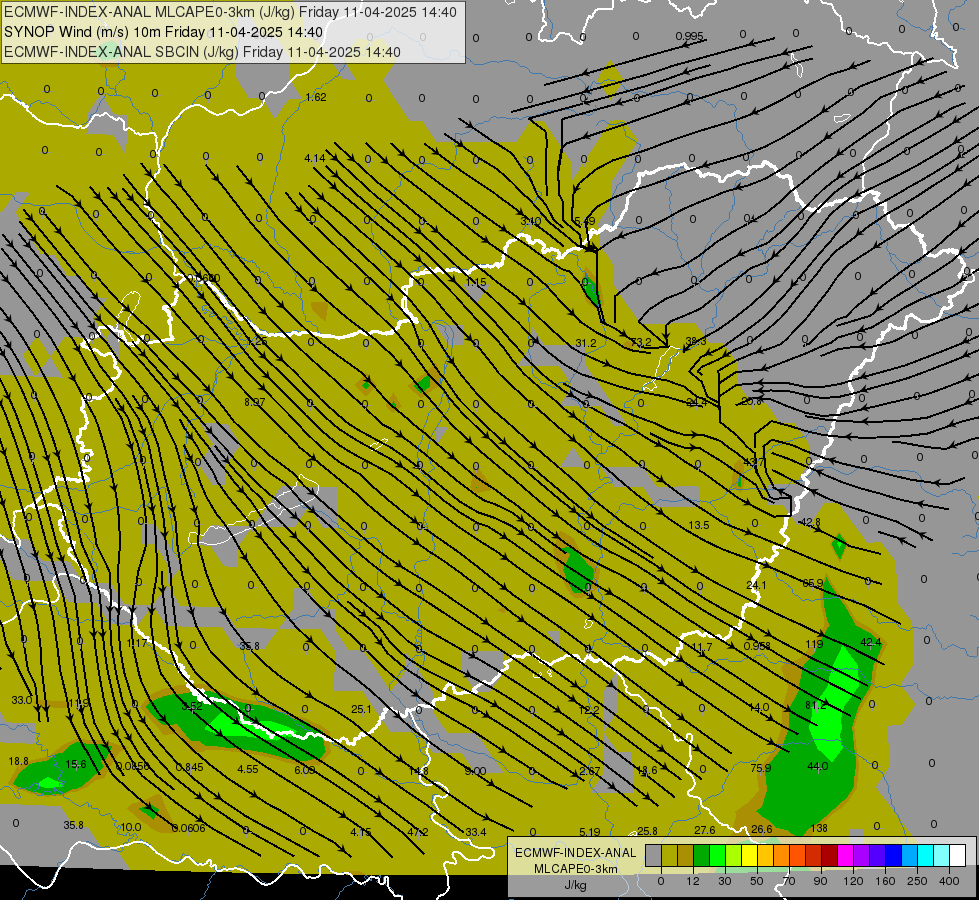
Task: Click the olive-yellow legend swatch above 0
Action: pos(669,856)
